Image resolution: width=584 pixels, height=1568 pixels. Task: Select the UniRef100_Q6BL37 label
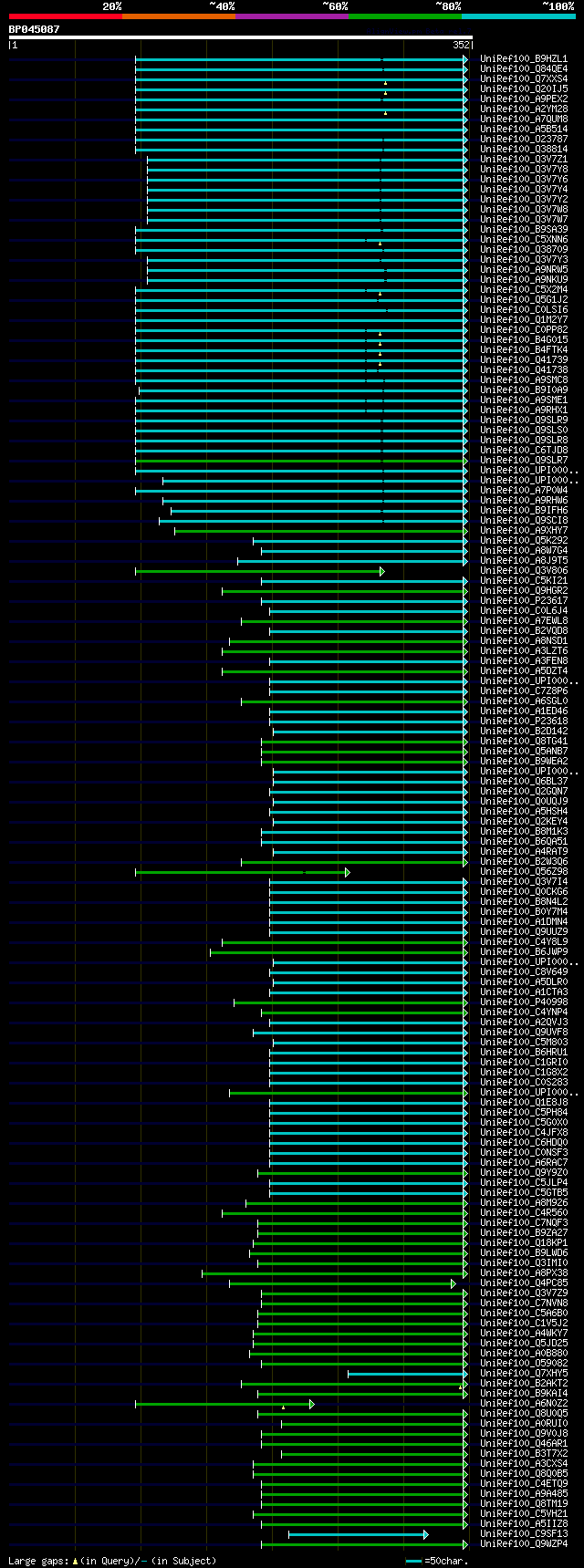tap(524, 782)
